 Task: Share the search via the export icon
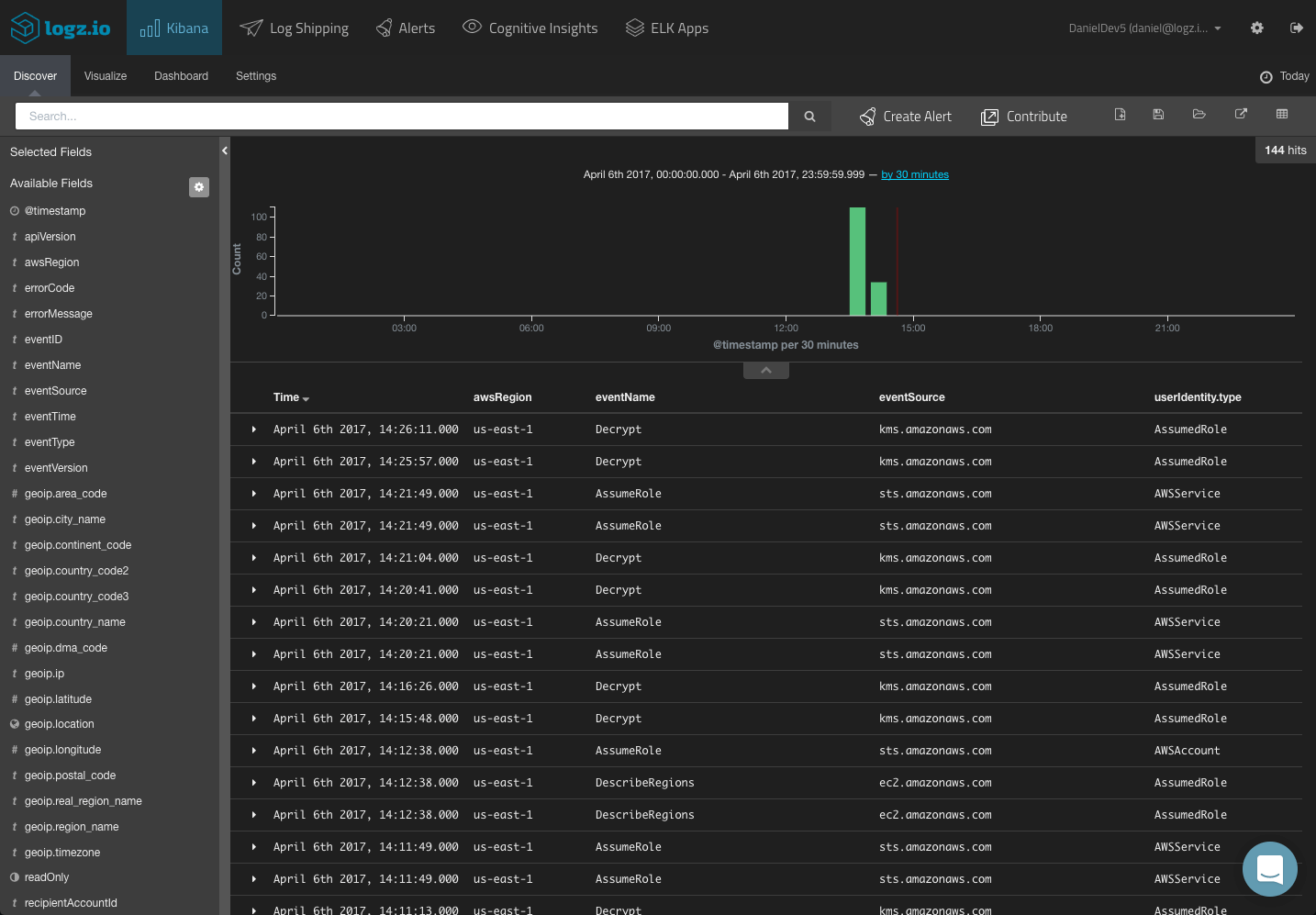click(1241, 114)
